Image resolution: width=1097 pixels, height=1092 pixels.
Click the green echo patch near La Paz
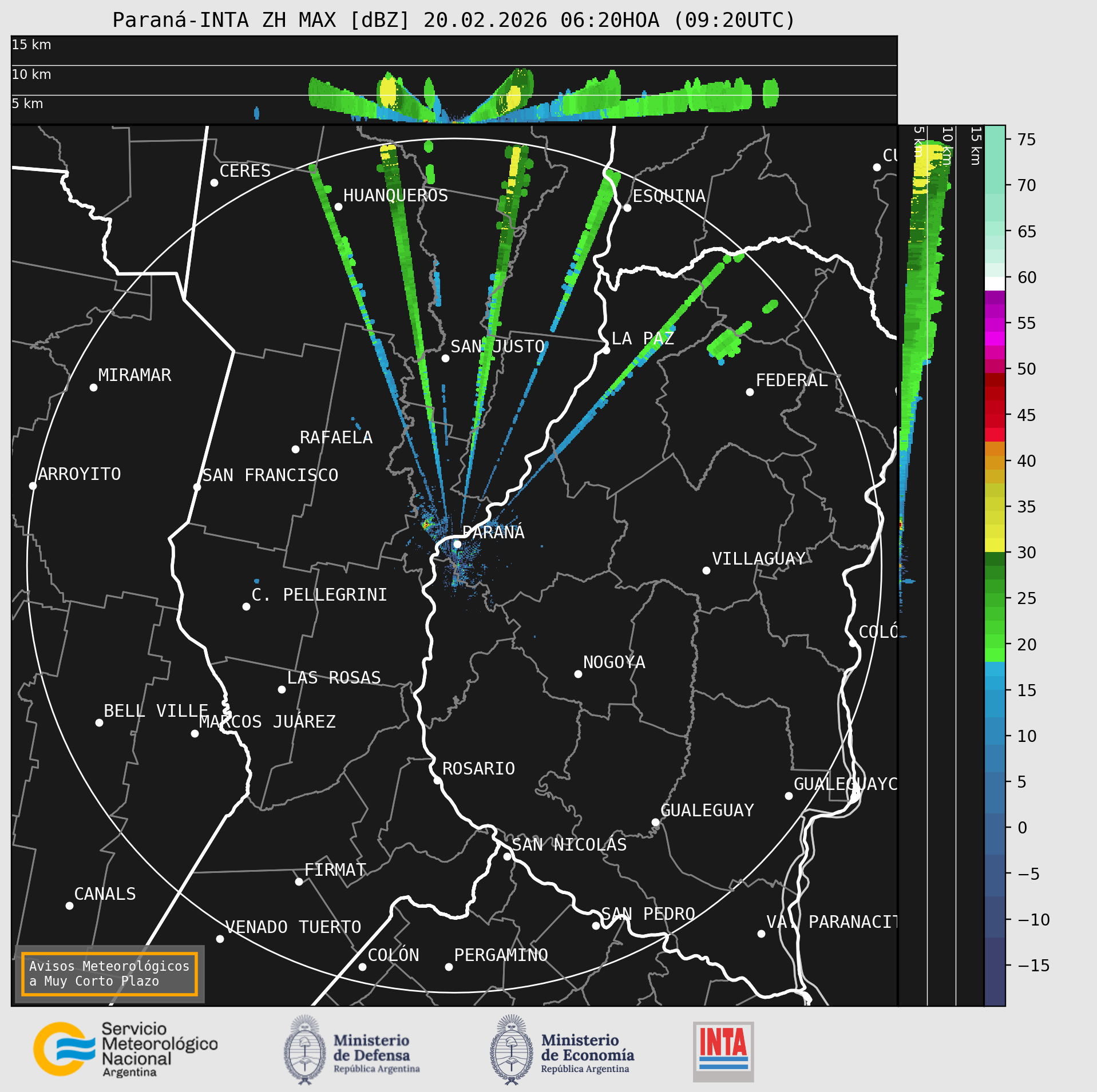pyautogui.click(x=726, y=343)
